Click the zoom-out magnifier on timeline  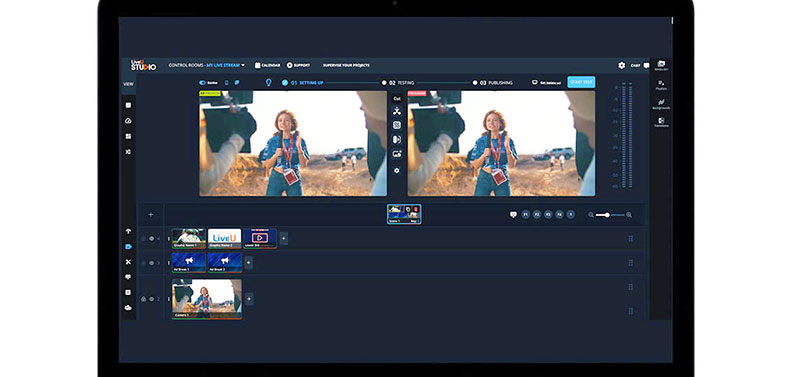(x=591, y=215)
